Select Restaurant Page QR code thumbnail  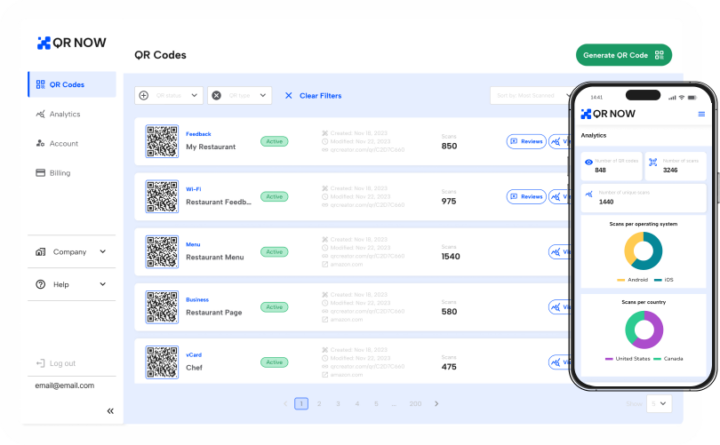[162, 307]
